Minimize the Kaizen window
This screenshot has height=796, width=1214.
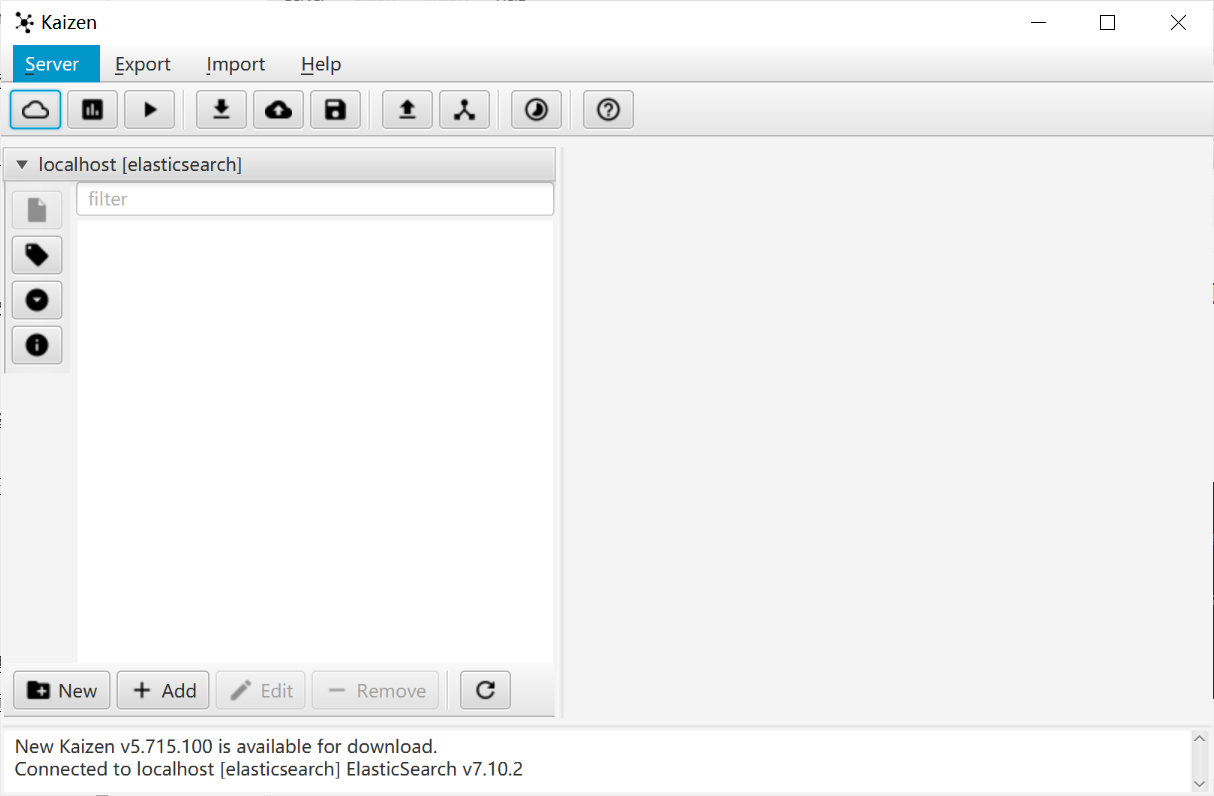coord(1037,22)
